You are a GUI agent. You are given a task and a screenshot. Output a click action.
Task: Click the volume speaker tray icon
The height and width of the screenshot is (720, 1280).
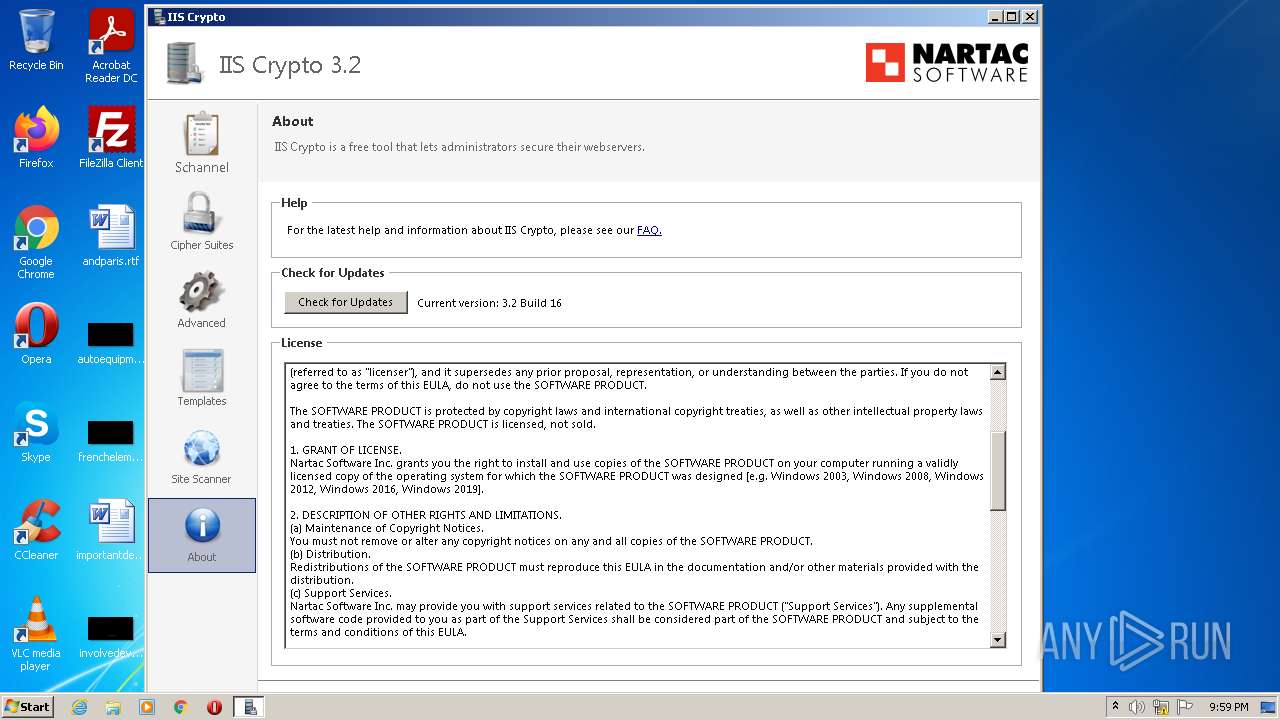[x=1137, y=707]
